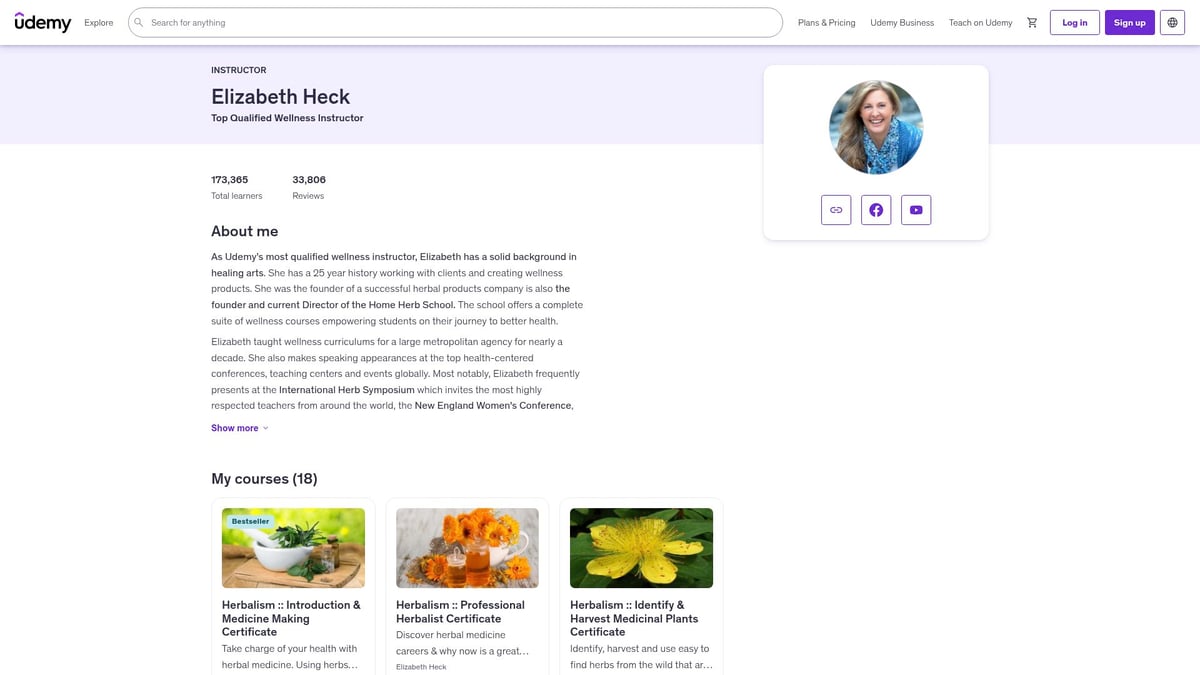The height and width of the screenshot is (675, 1200).
Task: Expand the About me section via Show more
Action: point(234,427)
